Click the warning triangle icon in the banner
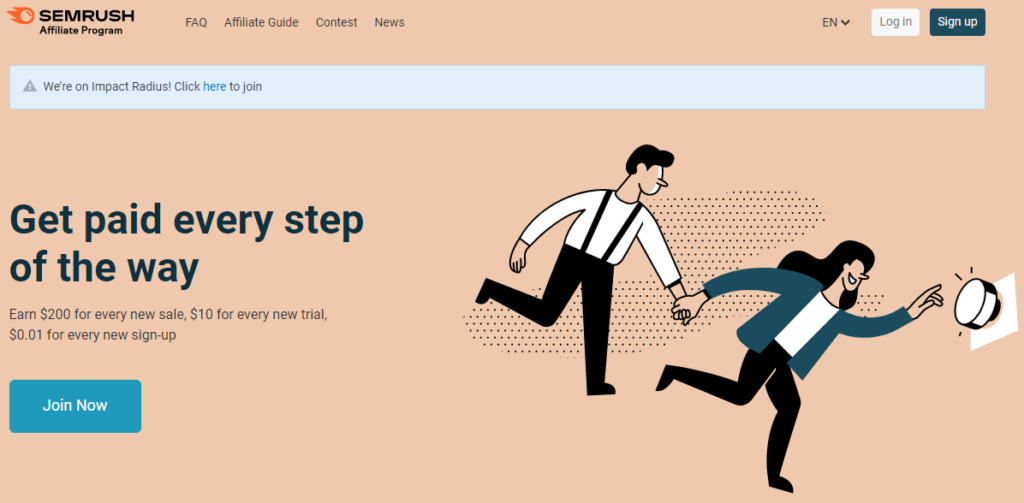 (x=29, y=86)
